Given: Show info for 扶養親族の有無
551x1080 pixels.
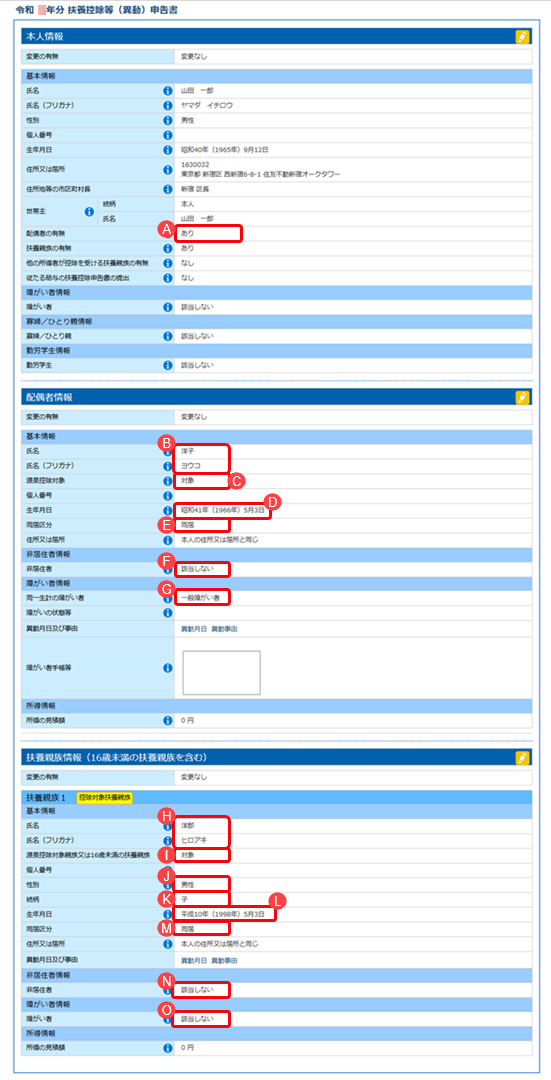Looking at the screenshot, I should 167,247.
